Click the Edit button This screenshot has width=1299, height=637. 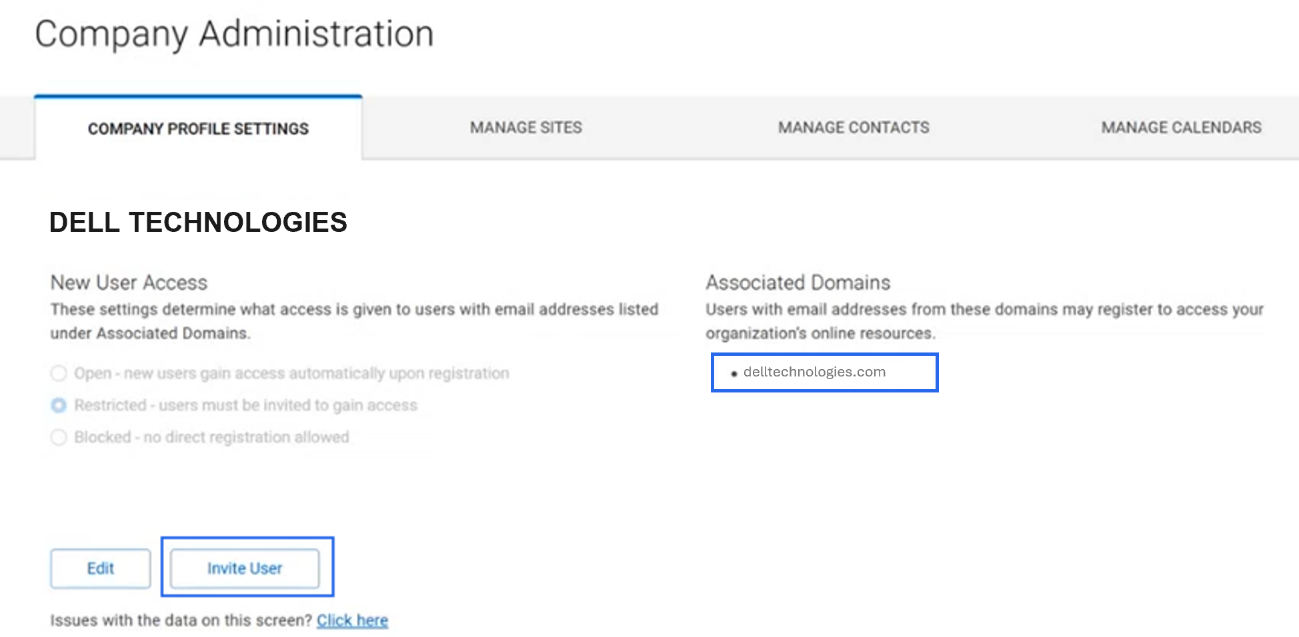[x=100, y=568]
